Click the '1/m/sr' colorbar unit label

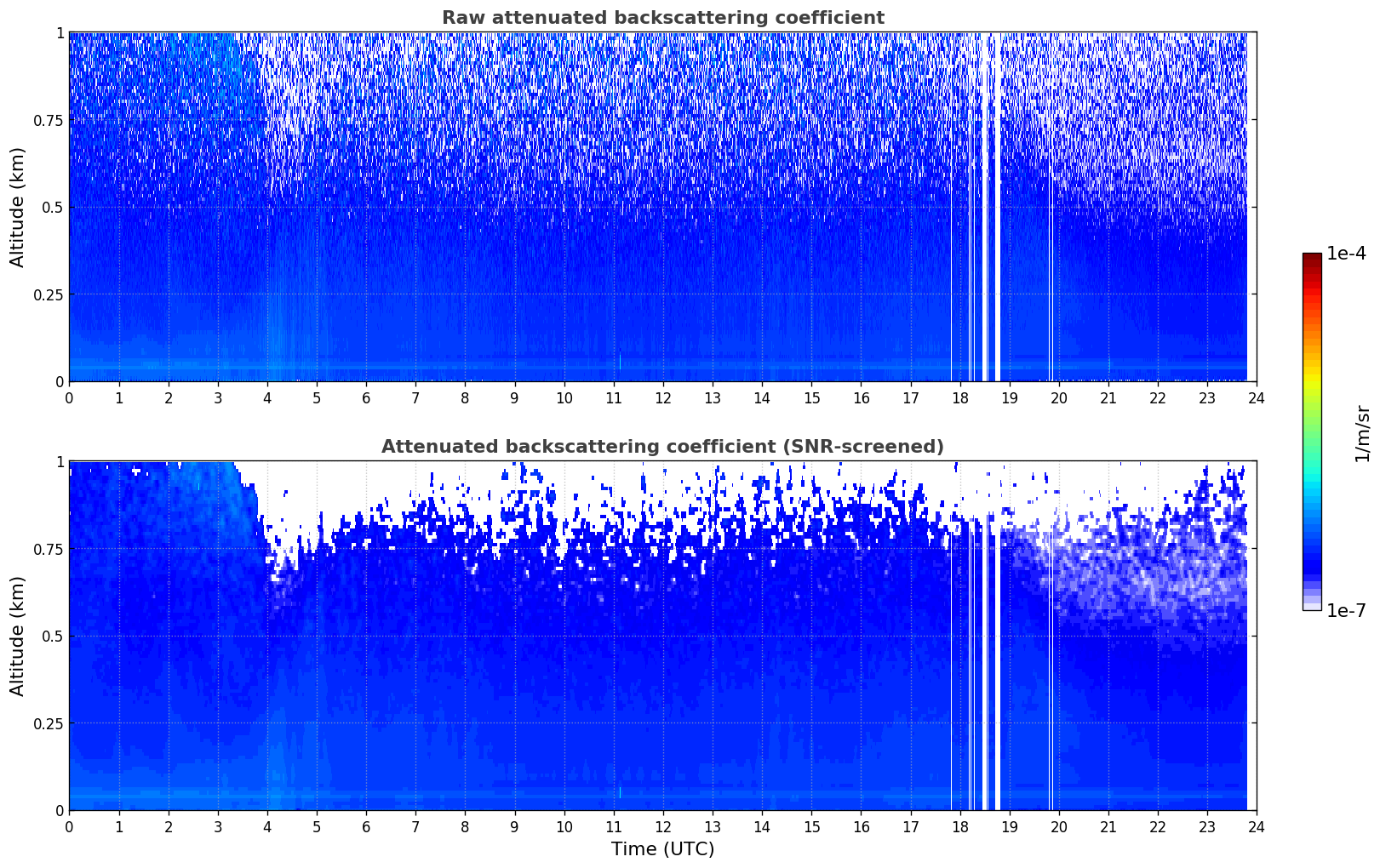[1362, 432]
